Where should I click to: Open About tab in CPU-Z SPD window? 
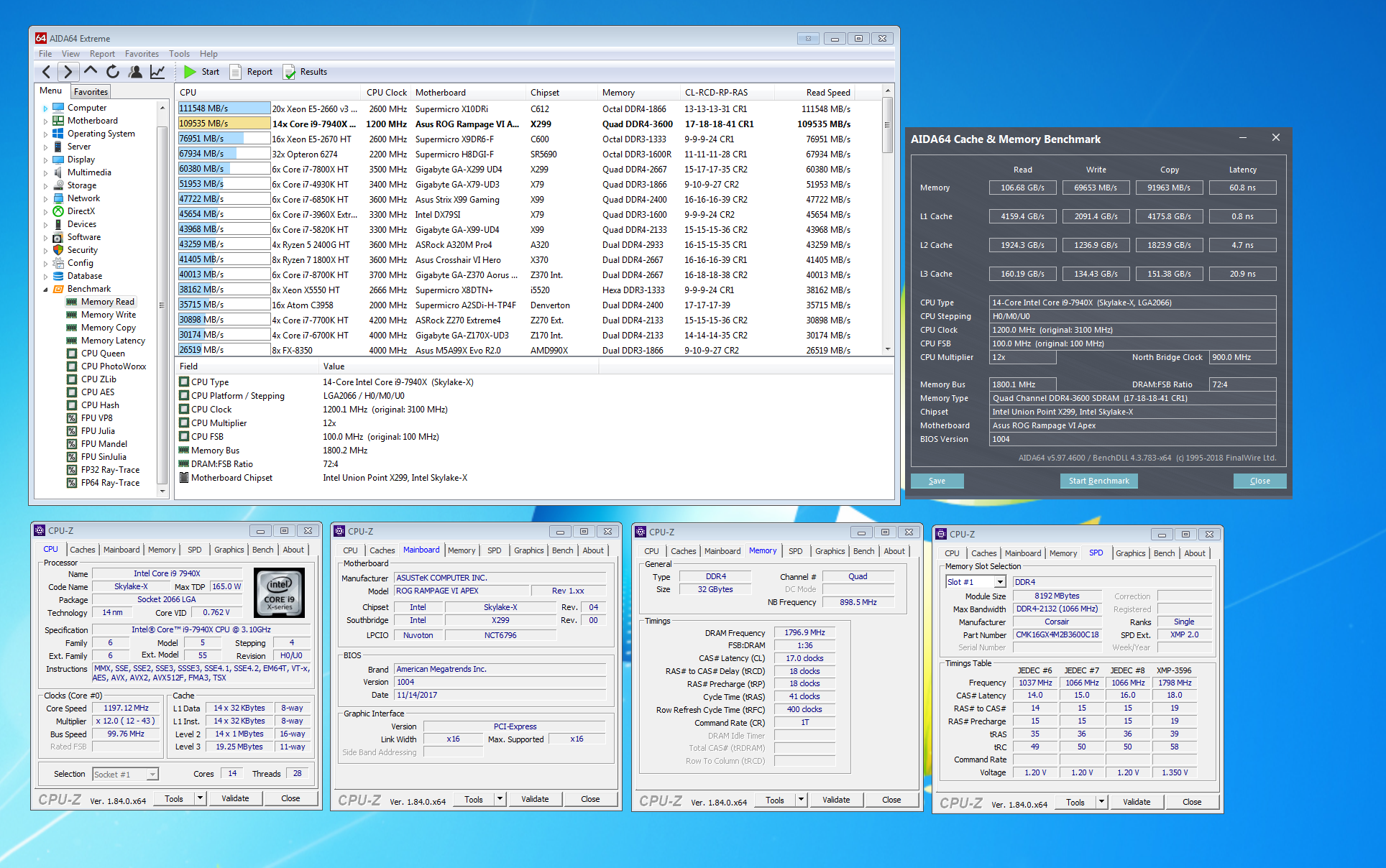[x=1194, y=553]
